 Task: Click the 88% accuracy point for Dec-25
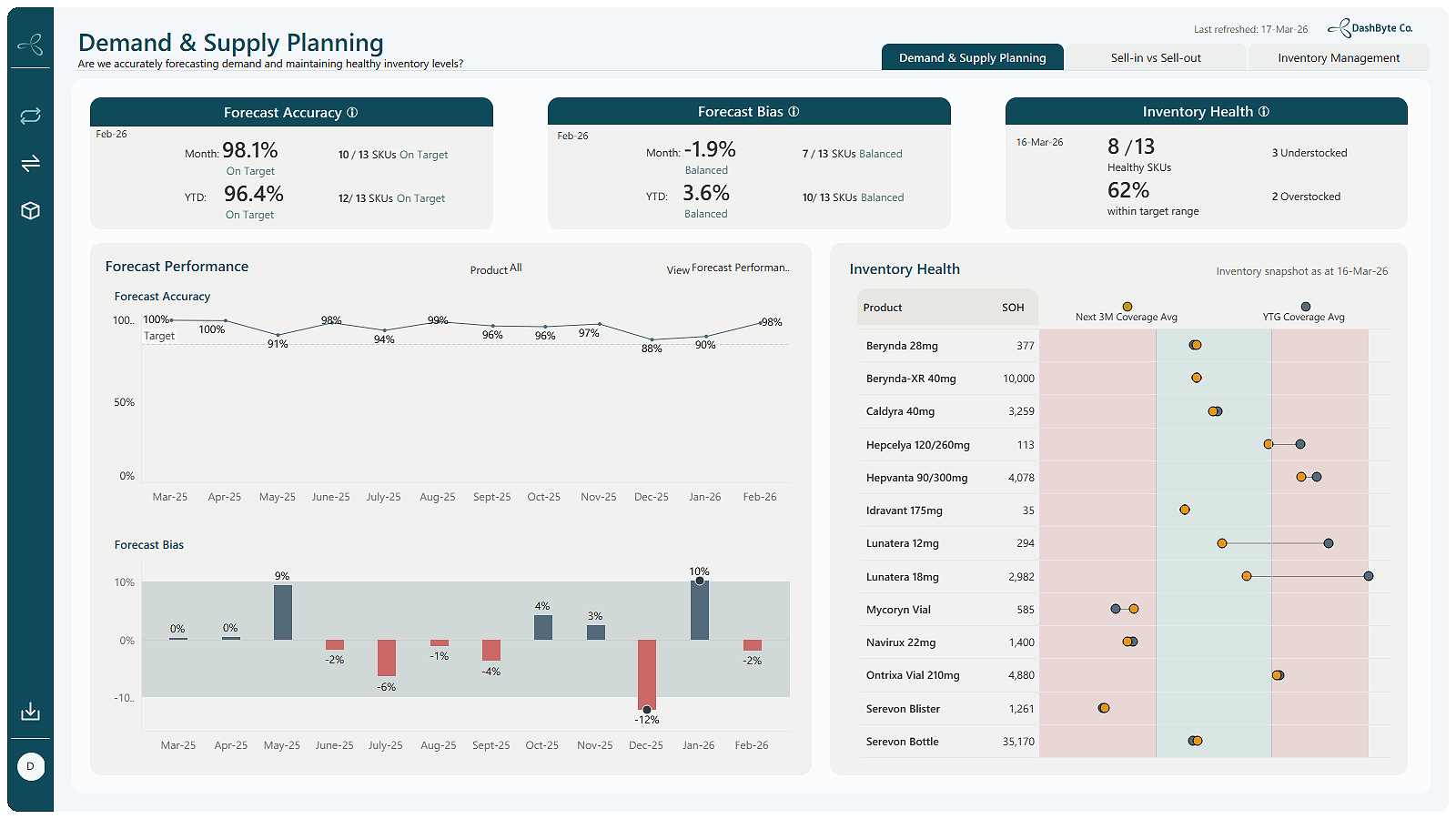click(652, 339)
